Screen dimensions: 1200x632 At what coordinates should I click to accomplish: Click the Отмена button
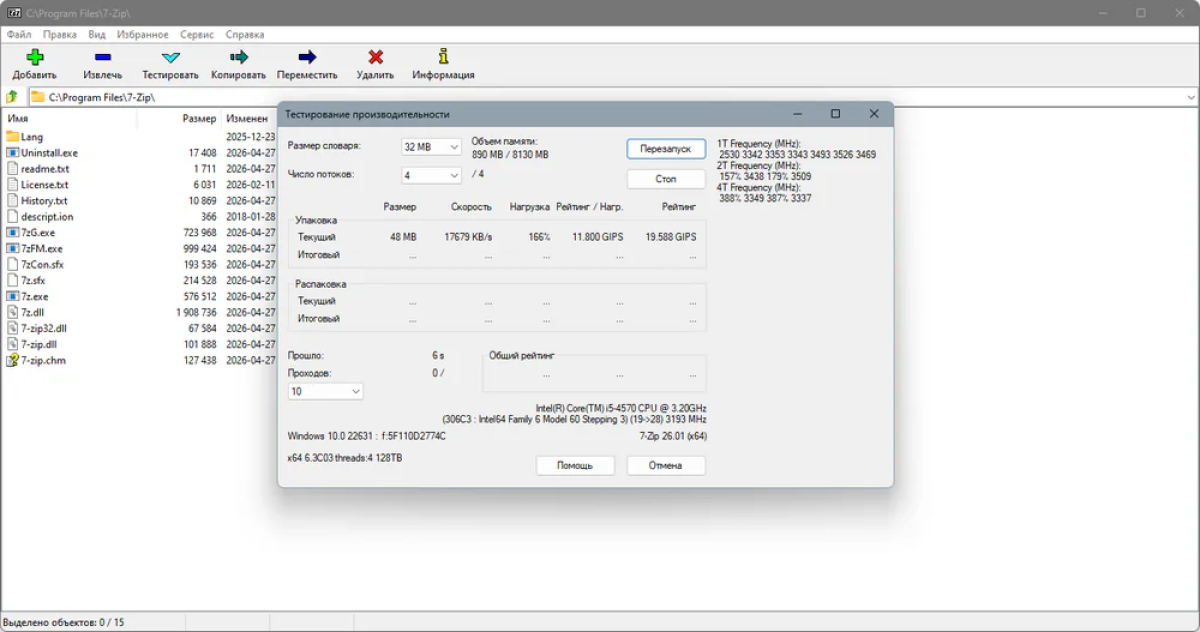(665, 465)
